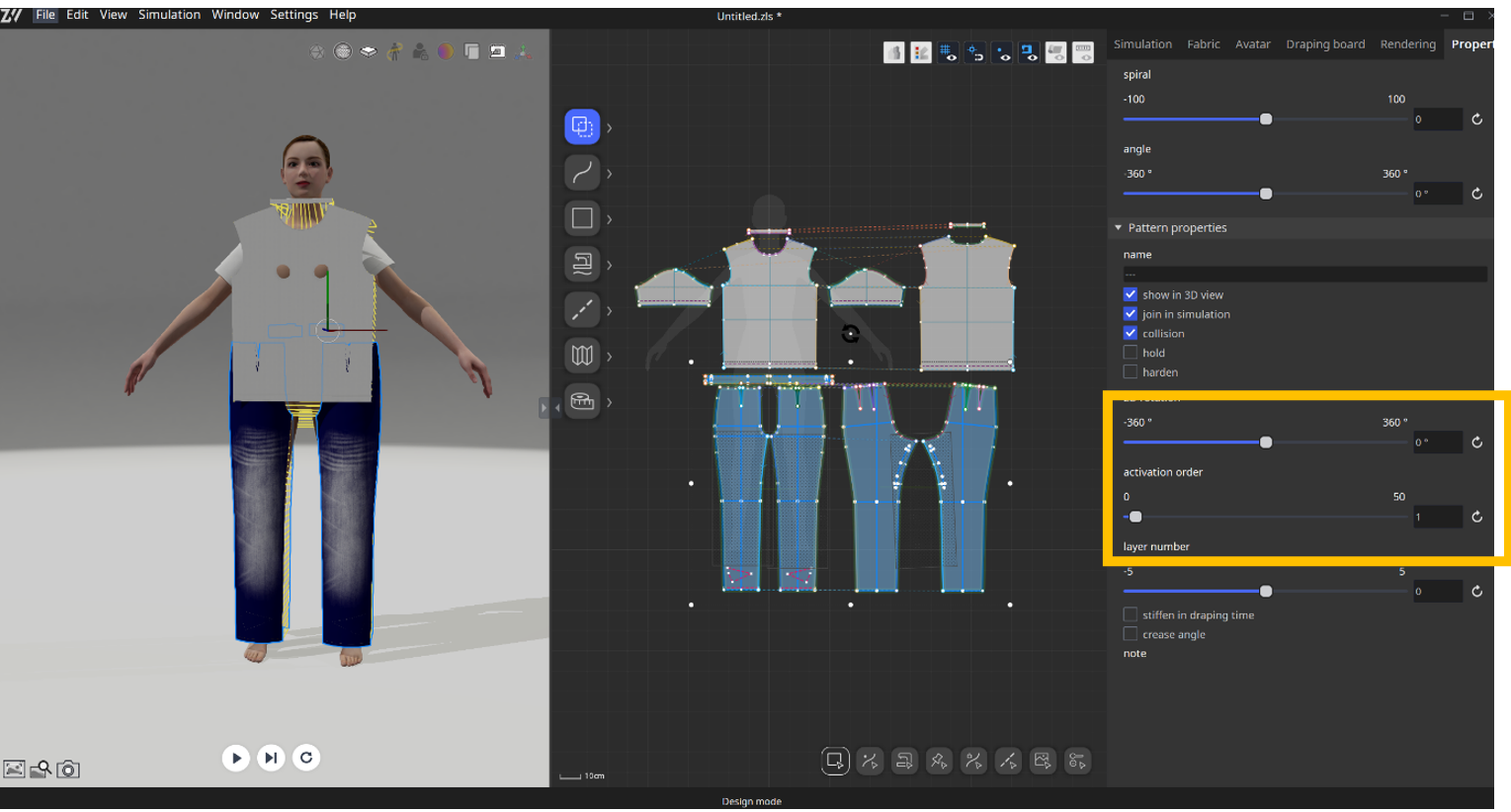1511x812 pixels.
Task: Click the color palette icon in 2D toolbar
Action: [921, 52]
